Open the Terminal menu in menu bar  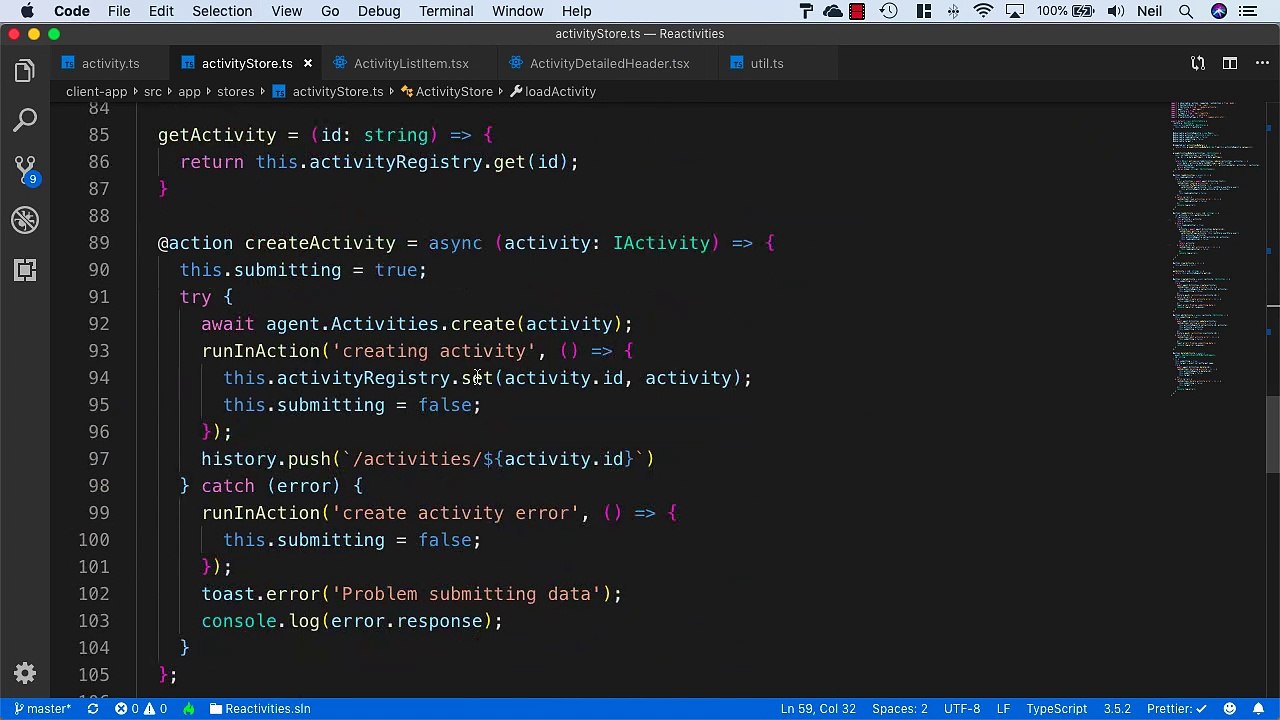click(446, 11)
